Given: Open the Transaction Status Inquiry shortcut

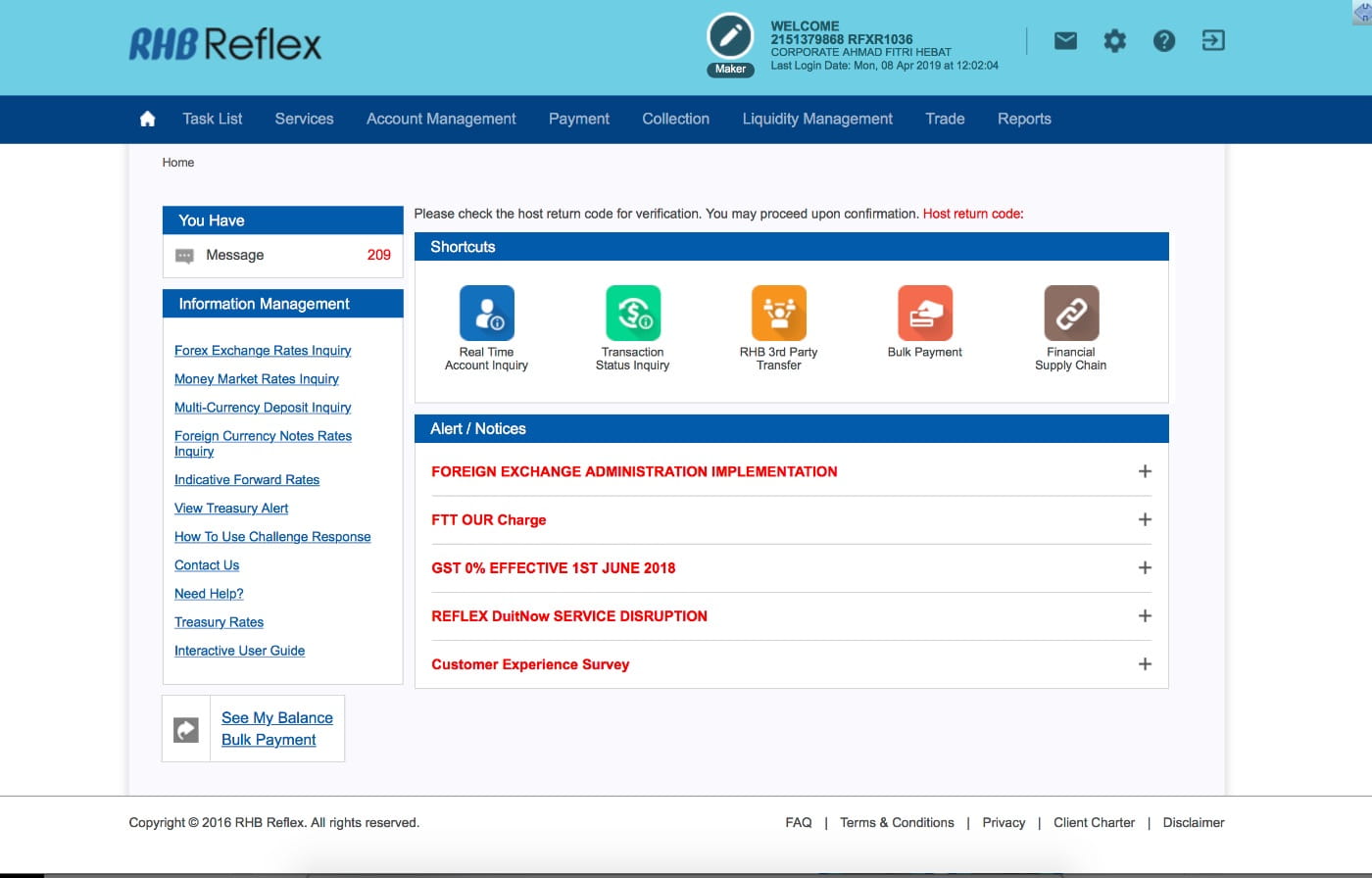Looking at the screenshot, I should (x=633, y=314).
